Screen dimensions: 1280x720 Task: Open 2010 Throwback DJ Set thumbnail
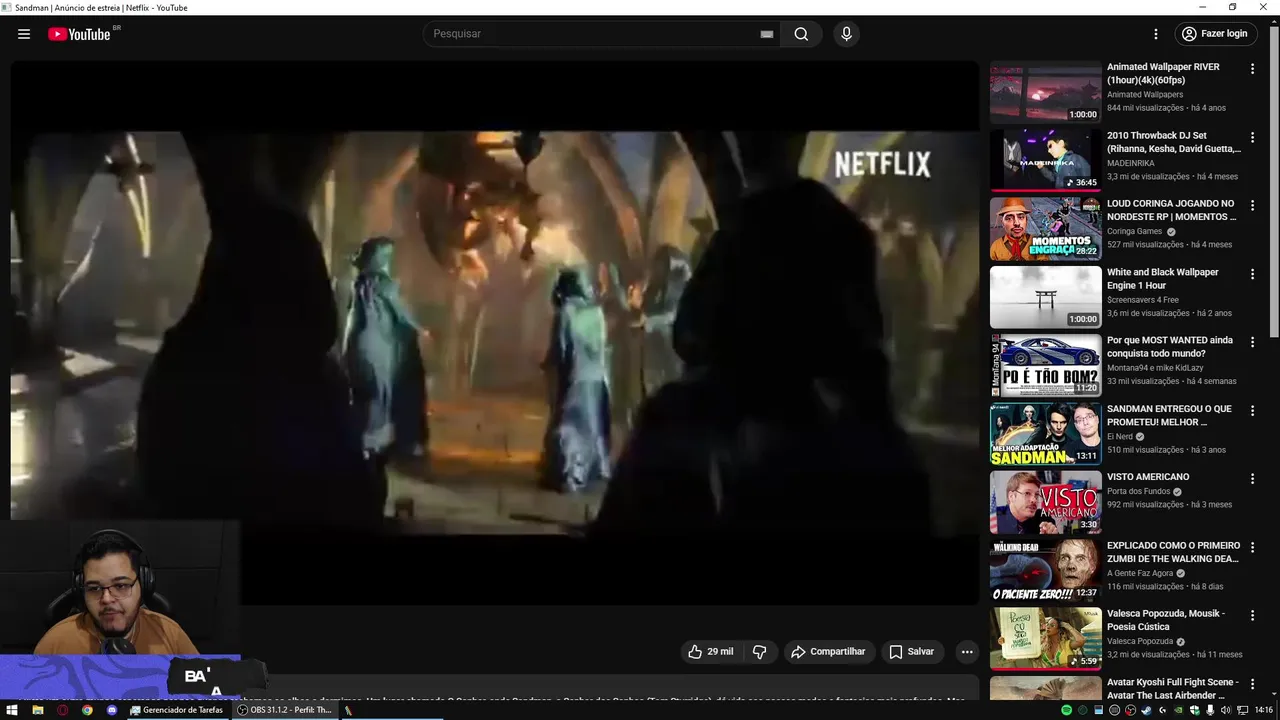pos(1045,160)
